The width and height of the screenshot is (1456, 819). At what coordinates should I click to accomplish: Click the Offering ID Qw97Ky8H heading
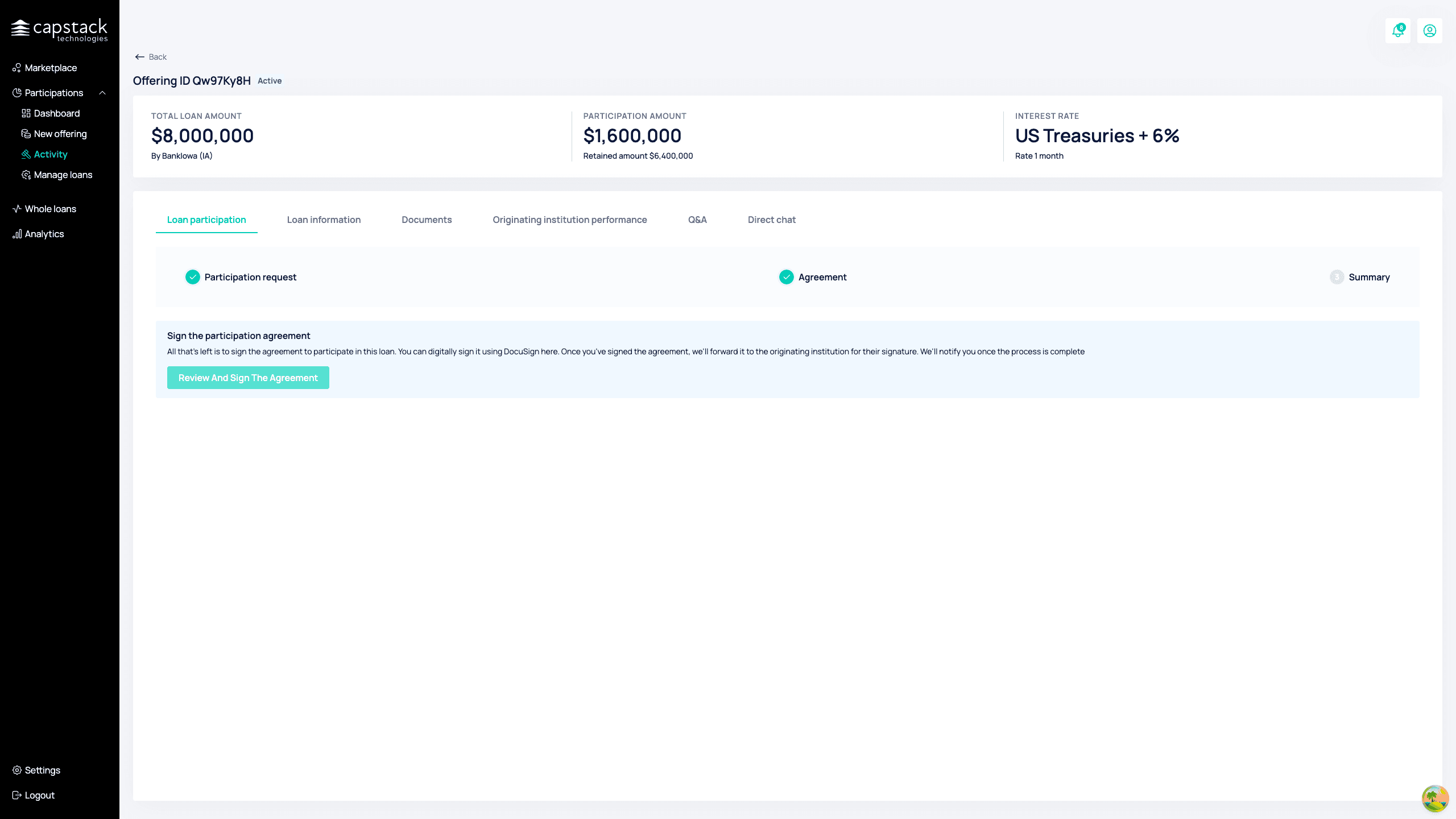[192, 81]
